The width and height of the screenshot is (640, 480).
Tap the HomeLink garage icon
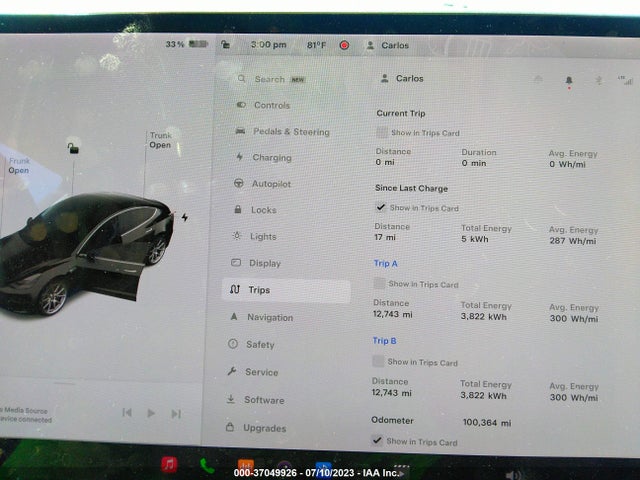[x=538, y=79]
